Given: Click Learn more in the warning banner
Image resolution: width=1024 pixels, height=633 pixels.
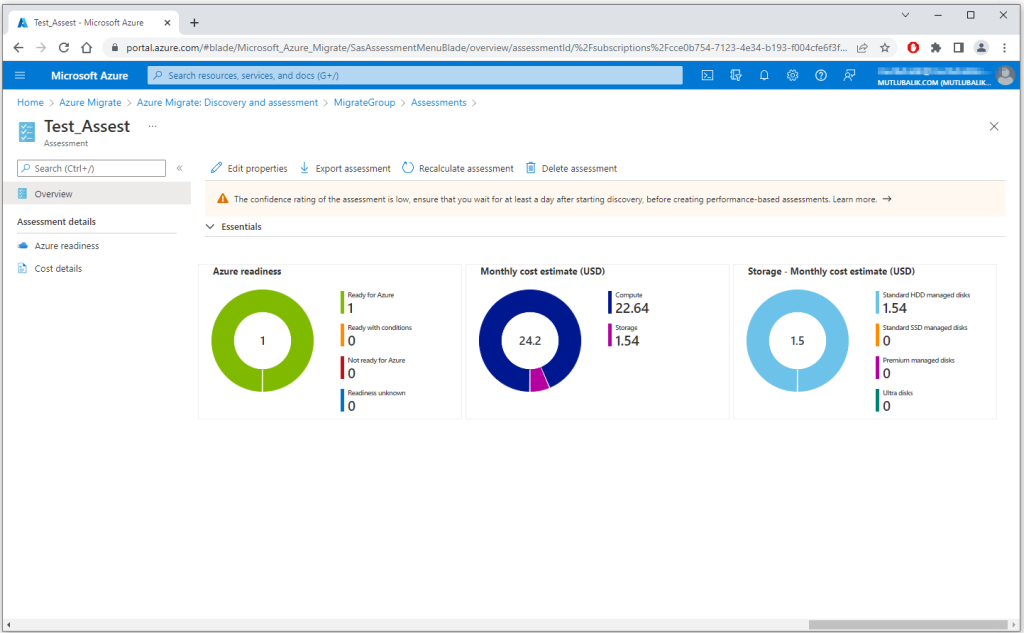Looking at the screenshot, I should point(855,199).
